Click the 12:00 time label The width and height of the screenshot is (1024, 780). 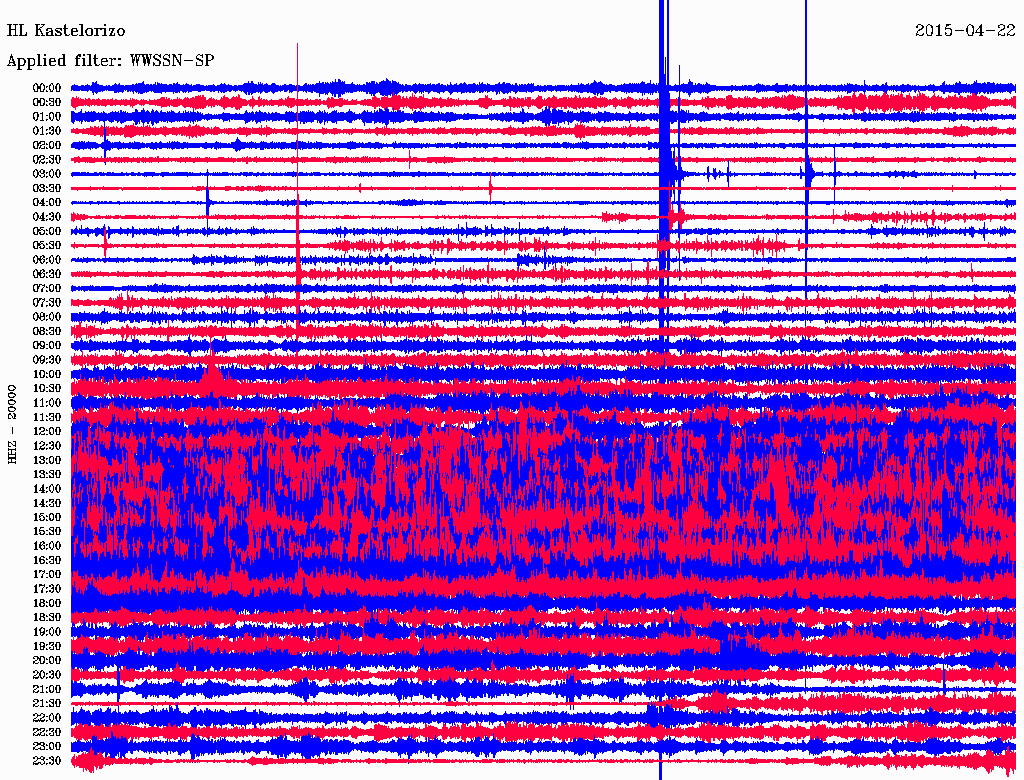tap(47, 432)
